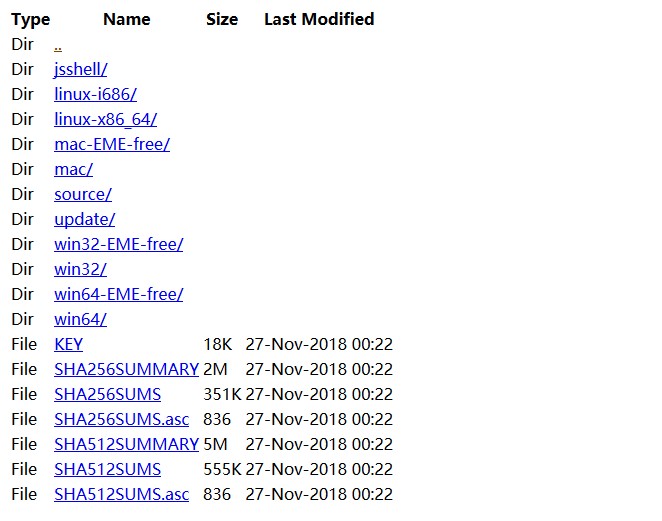Viewport: 662px width, 521px height.
Task: Go to win64-EME-free/ directory
Action: click(118, 294)
